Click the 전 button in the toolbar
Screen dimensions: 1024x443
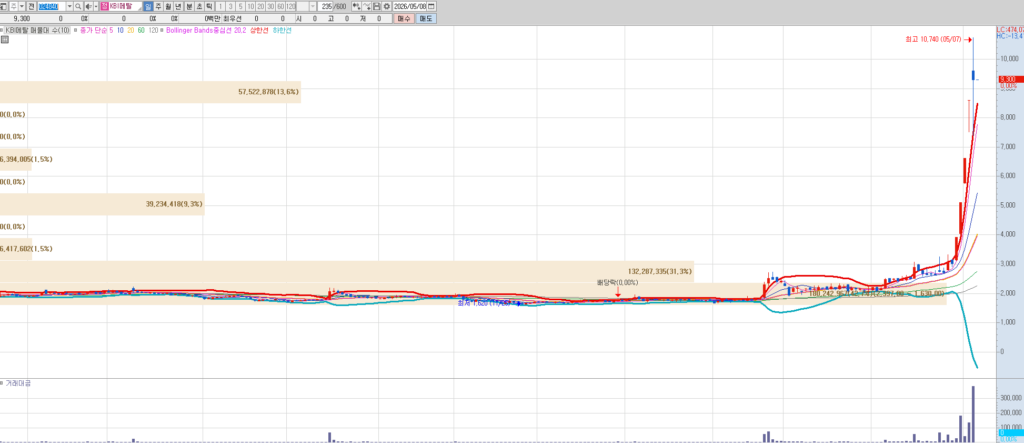(x=31, y=6)
